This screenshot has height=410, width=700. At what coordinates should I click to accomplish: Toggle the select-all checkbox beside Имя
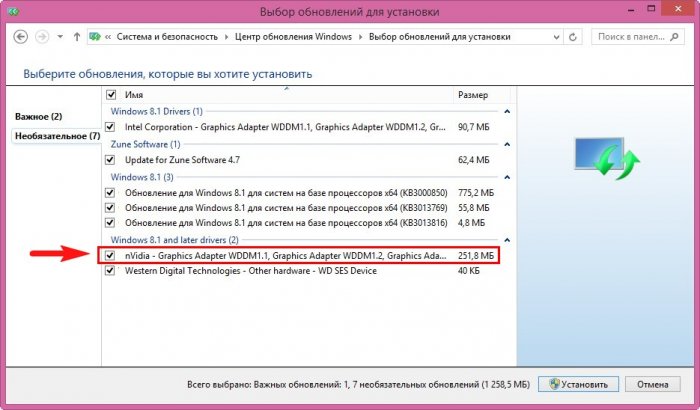(x=111, y=94)
